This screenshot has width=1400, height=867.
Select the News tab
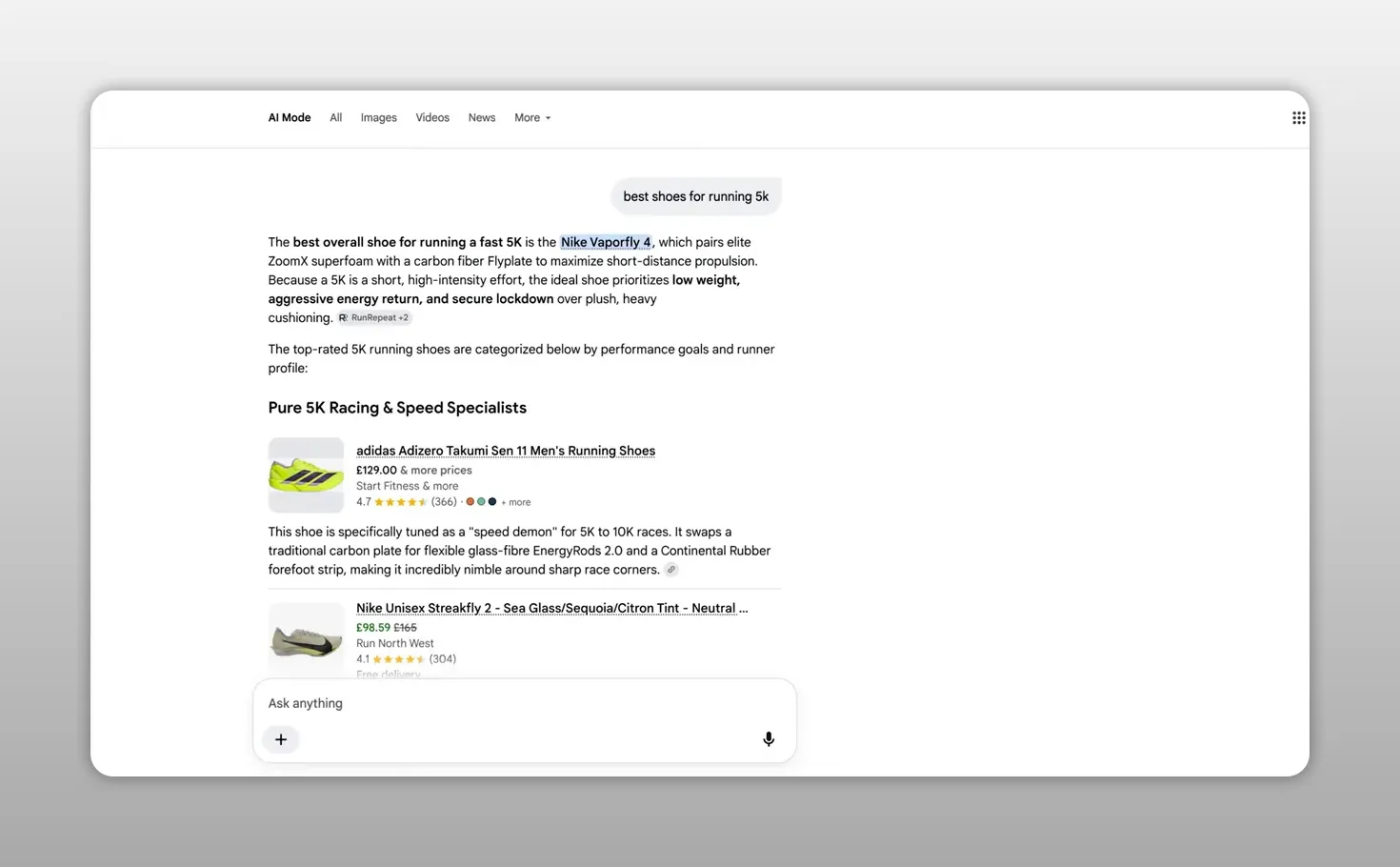(482, 118)
